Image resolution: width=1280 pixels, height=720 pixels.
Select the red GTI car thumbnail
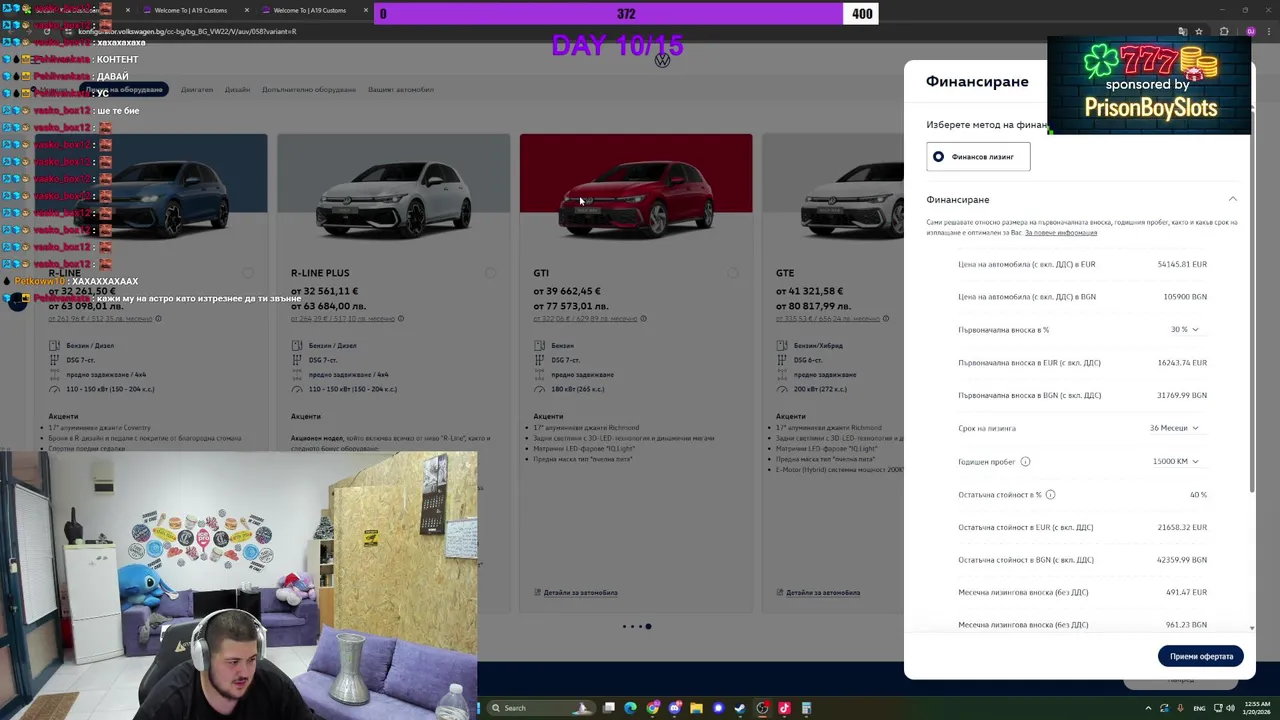pyautogui.click(x=636, y=195)
